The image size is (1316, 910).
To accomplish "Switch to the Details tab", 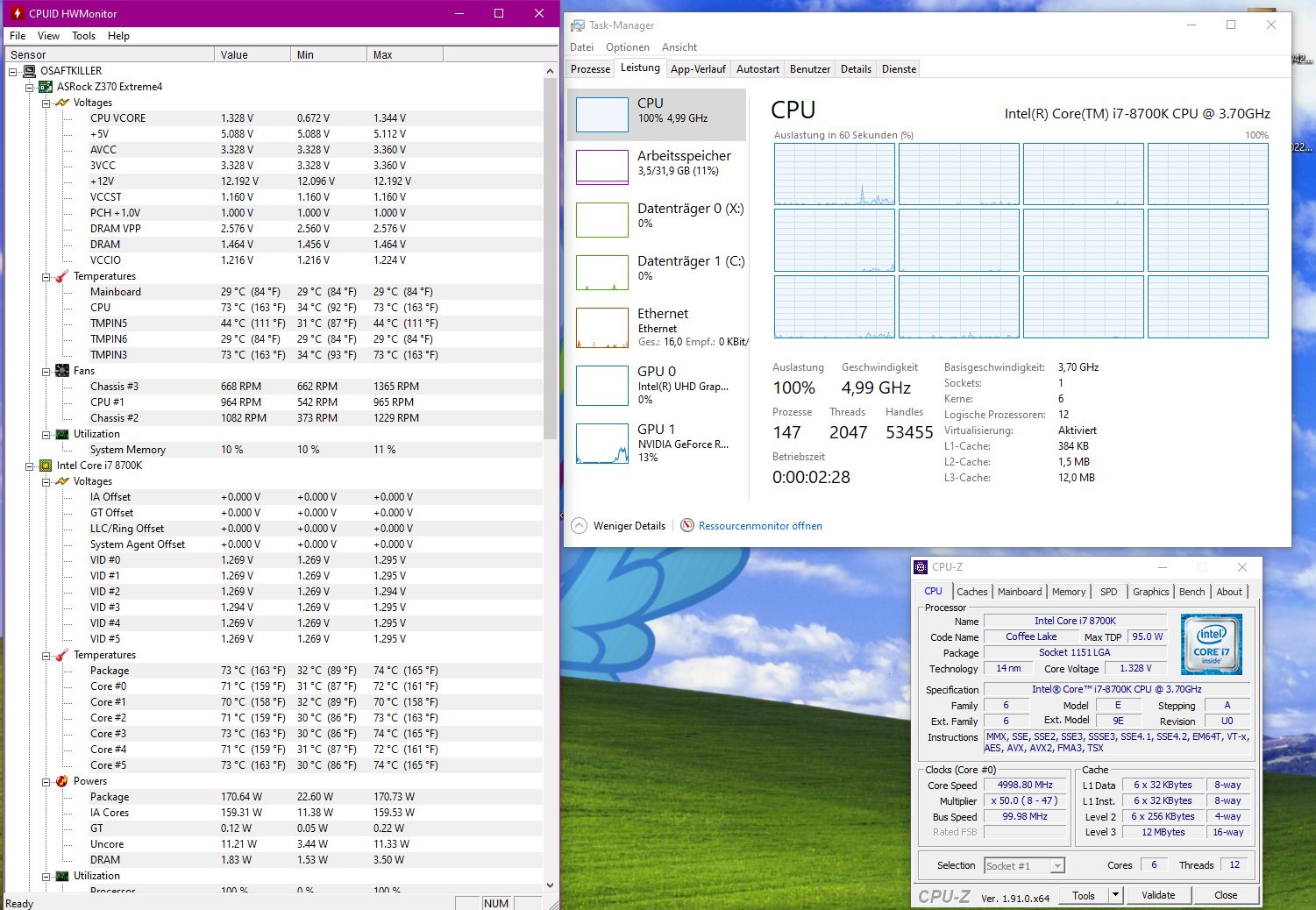I will (856, 69).
